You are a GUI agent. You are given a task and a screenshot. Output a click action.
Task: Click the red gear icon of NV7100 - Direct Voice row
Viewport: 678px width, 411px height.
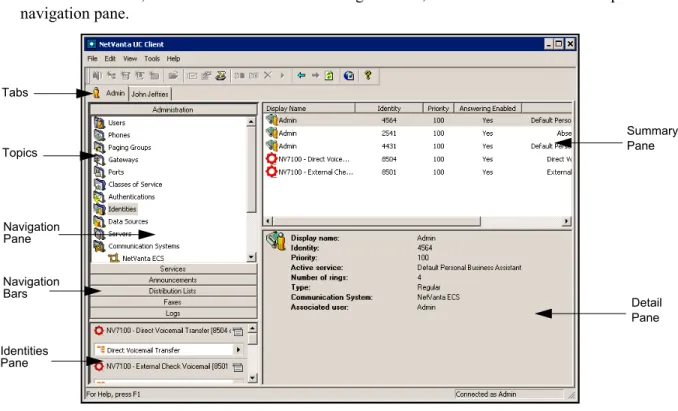click(x=271, y=159)
